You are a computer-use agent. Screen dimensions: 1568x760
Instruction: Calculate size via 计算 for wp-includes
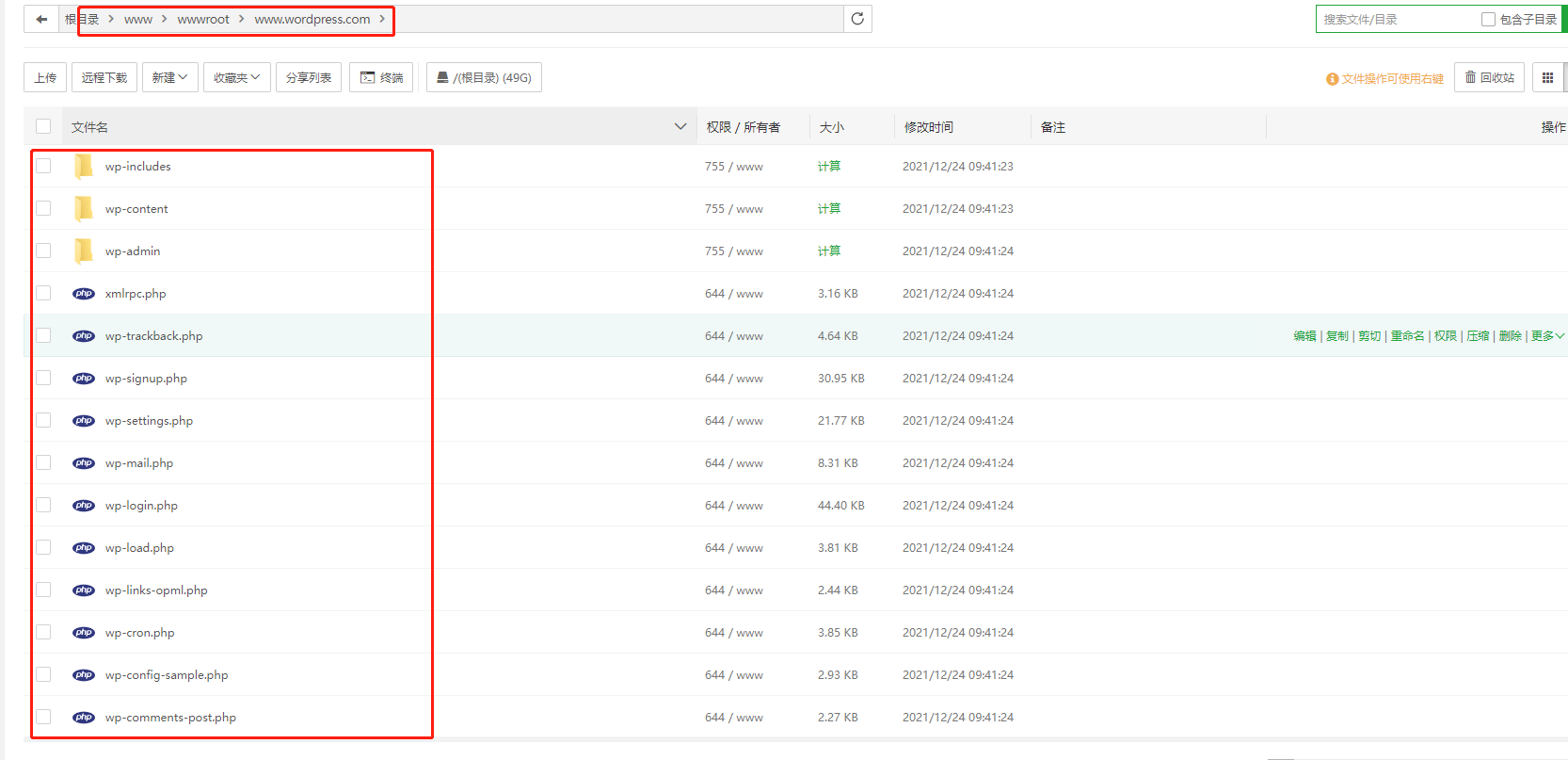point(829,166)
